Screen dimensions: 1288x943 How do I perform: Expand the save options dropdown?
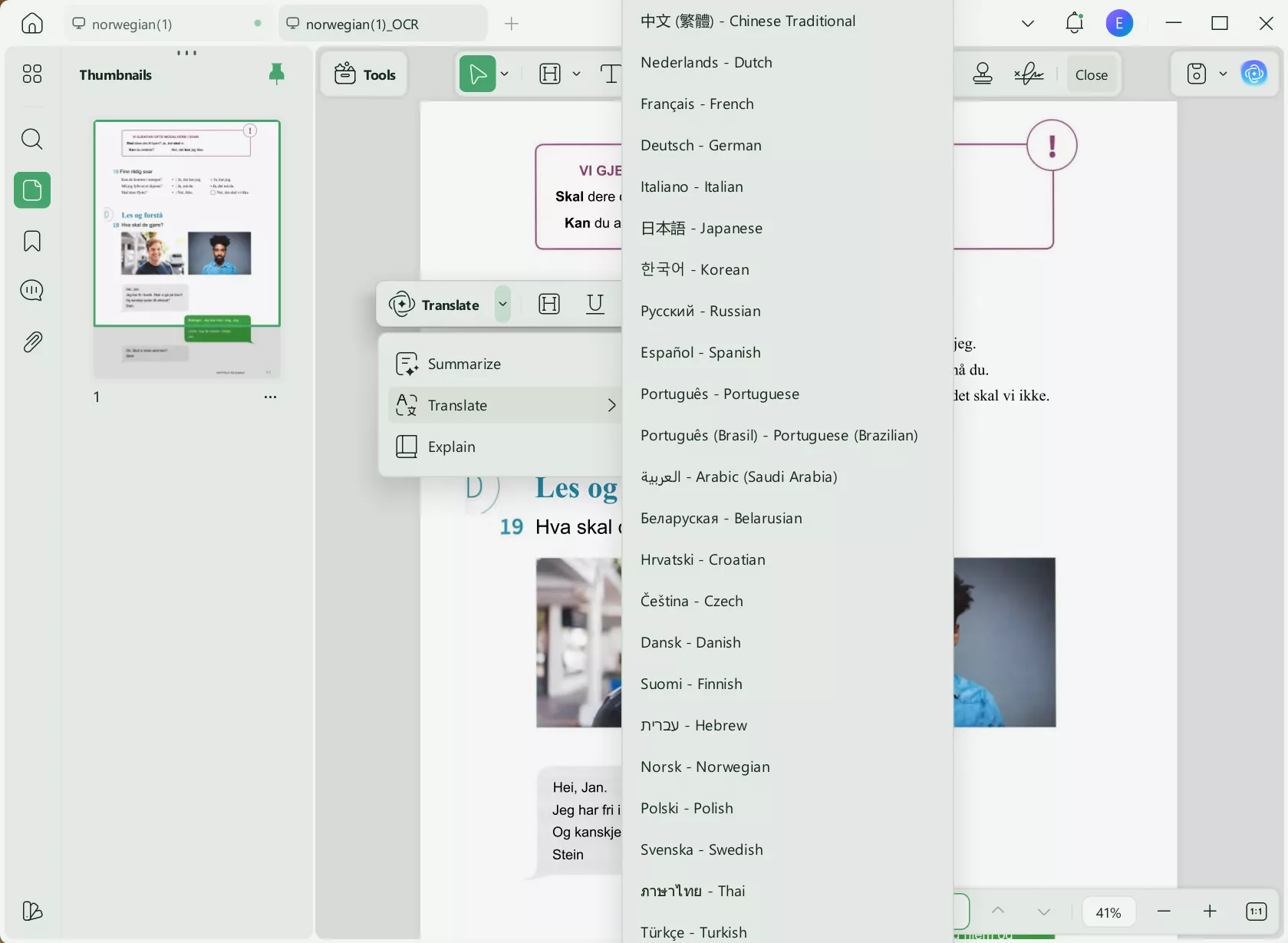click(x=1224, y=74)
